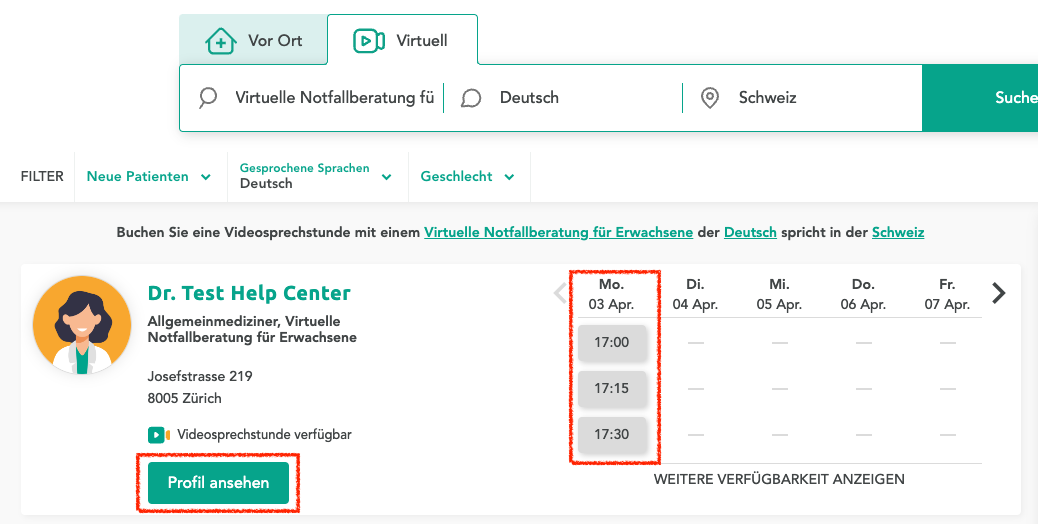Click the doctor avatar picture
The image size is (1038, 524).
pos(82,325)
